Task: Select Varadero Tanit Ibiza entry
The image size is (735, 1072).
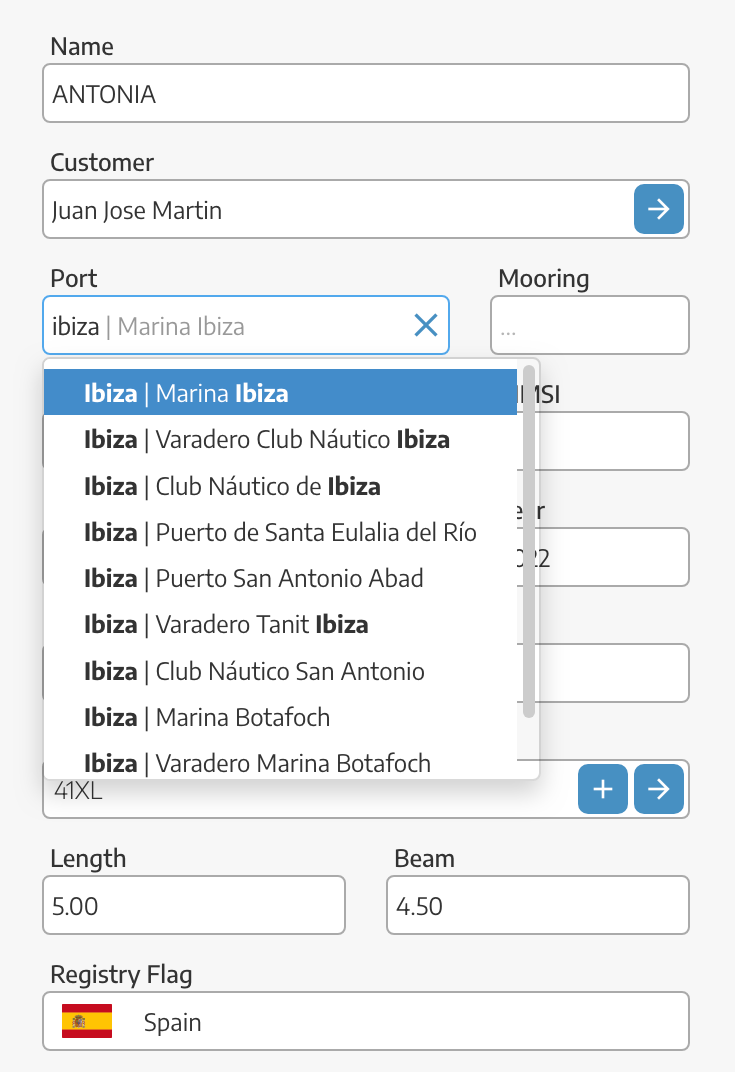Action: pyautogui.click(x=280, y=624)
